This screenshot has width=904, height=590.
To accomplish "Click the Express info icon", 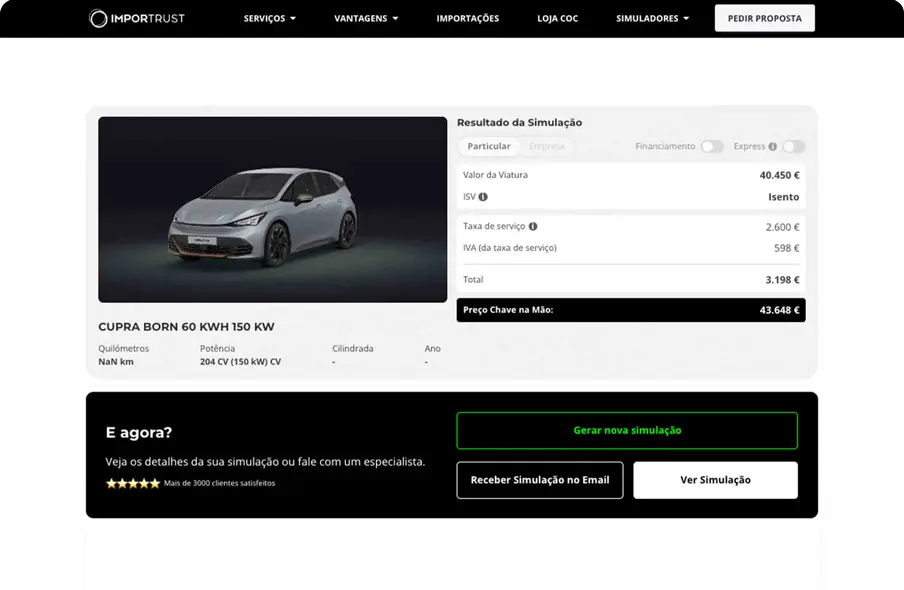I will click(x=772, y=147).
